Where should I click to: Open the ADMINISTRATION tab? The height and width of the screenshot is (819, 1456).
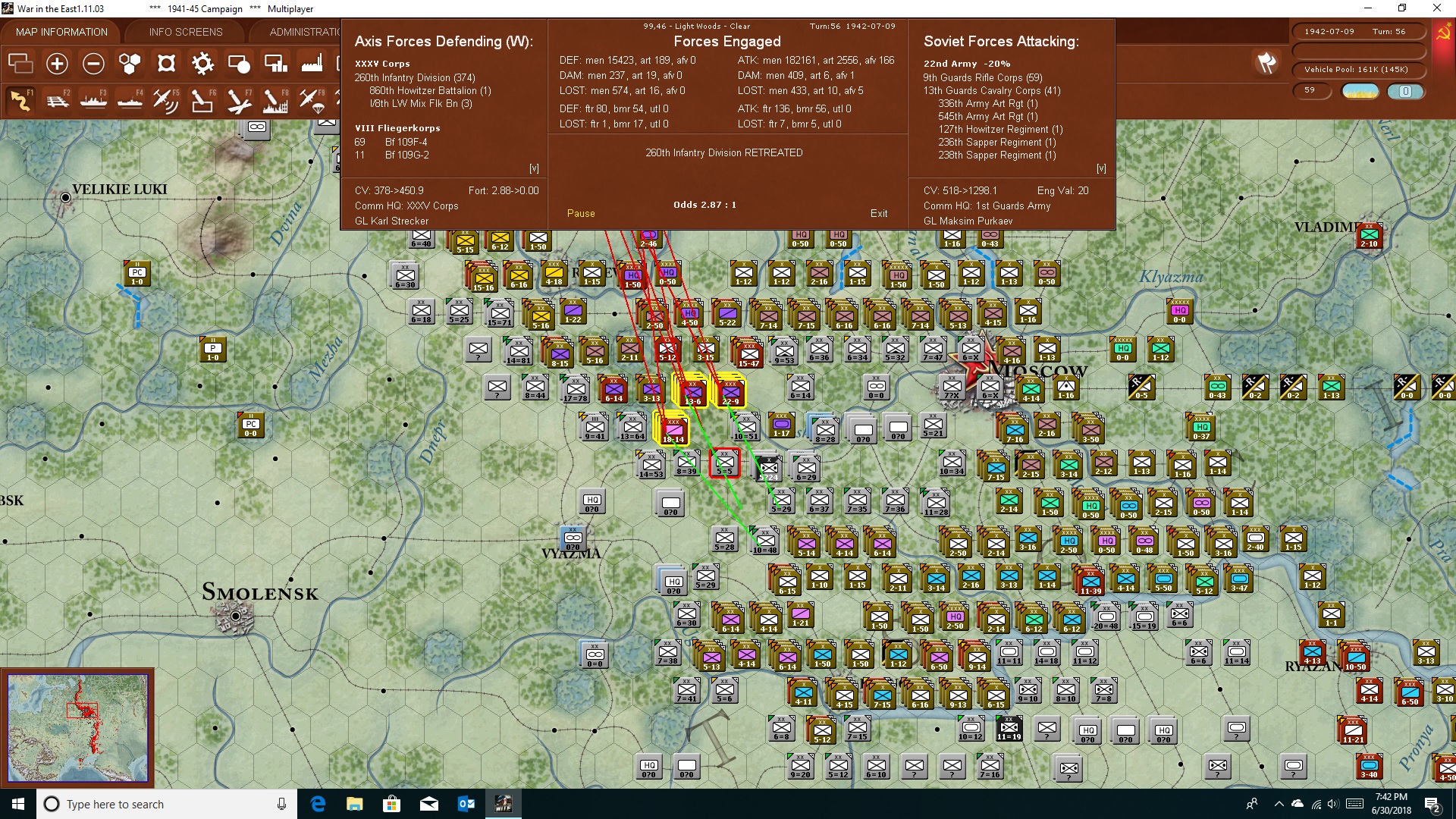[x=304, y=32]
